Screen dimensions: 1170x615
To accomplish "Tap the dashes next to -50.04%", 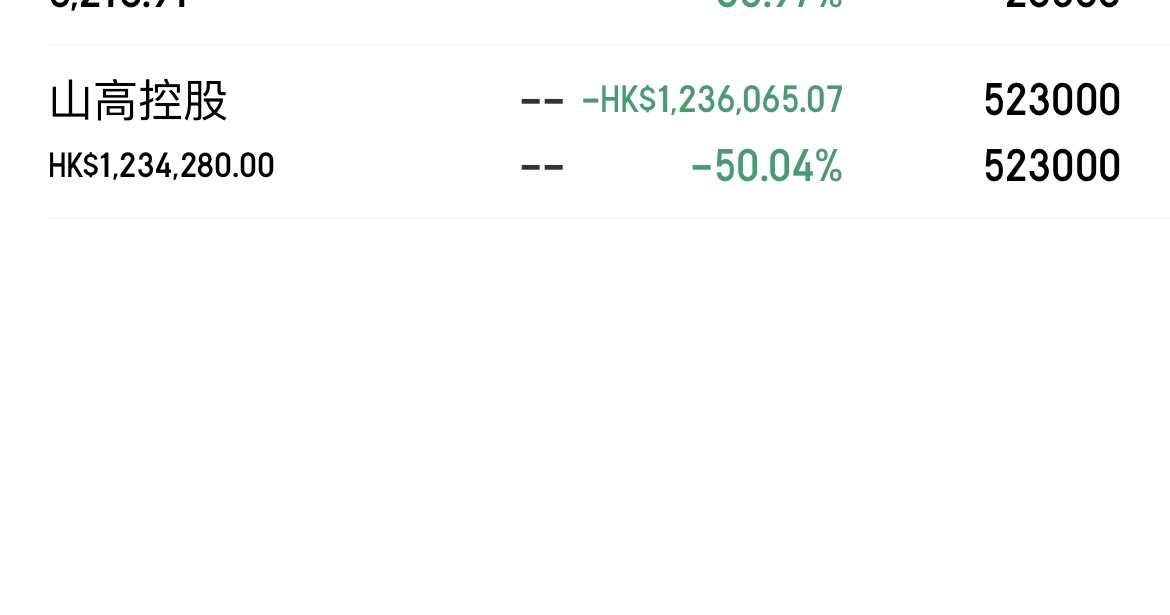I will (x=542, y=166).
